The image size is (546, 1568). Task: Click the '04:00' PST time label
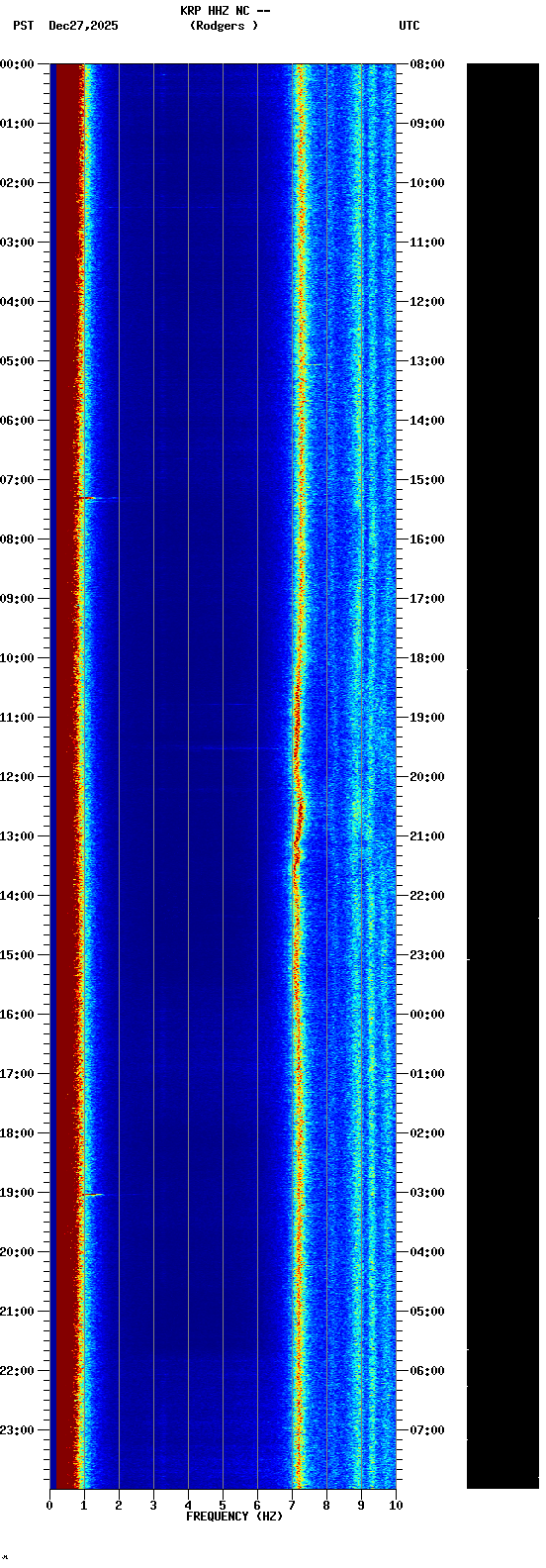(x=17, y=302)
